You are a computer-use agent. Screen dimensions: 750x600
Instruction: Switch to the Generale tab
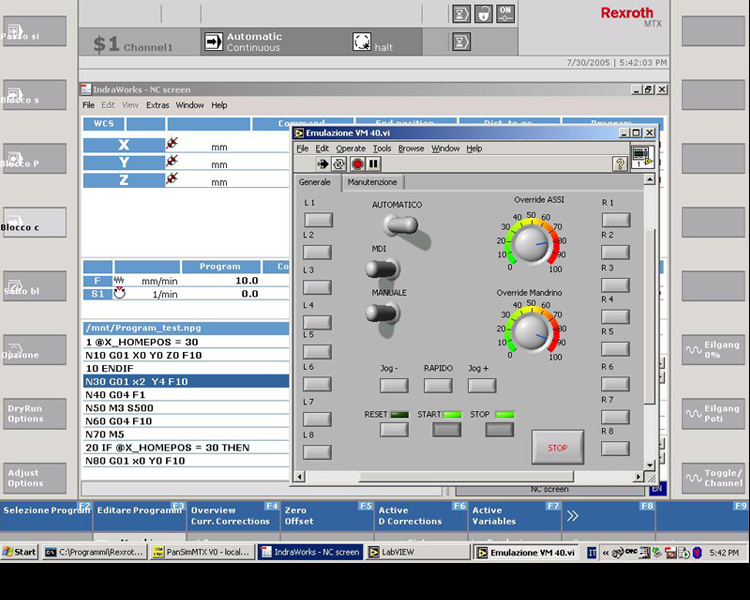point(315,182)
